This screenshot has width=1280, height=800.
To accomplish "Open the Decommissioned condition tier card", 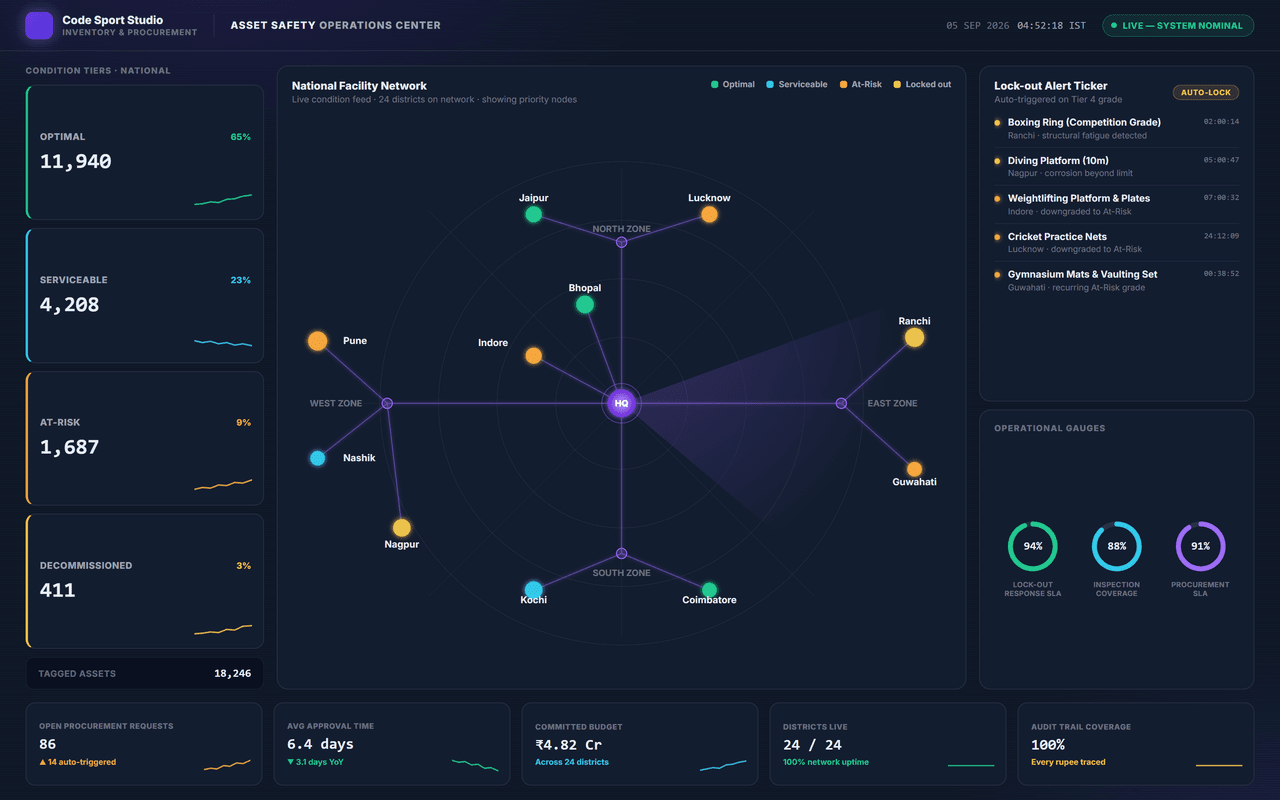I will (145, 581).
